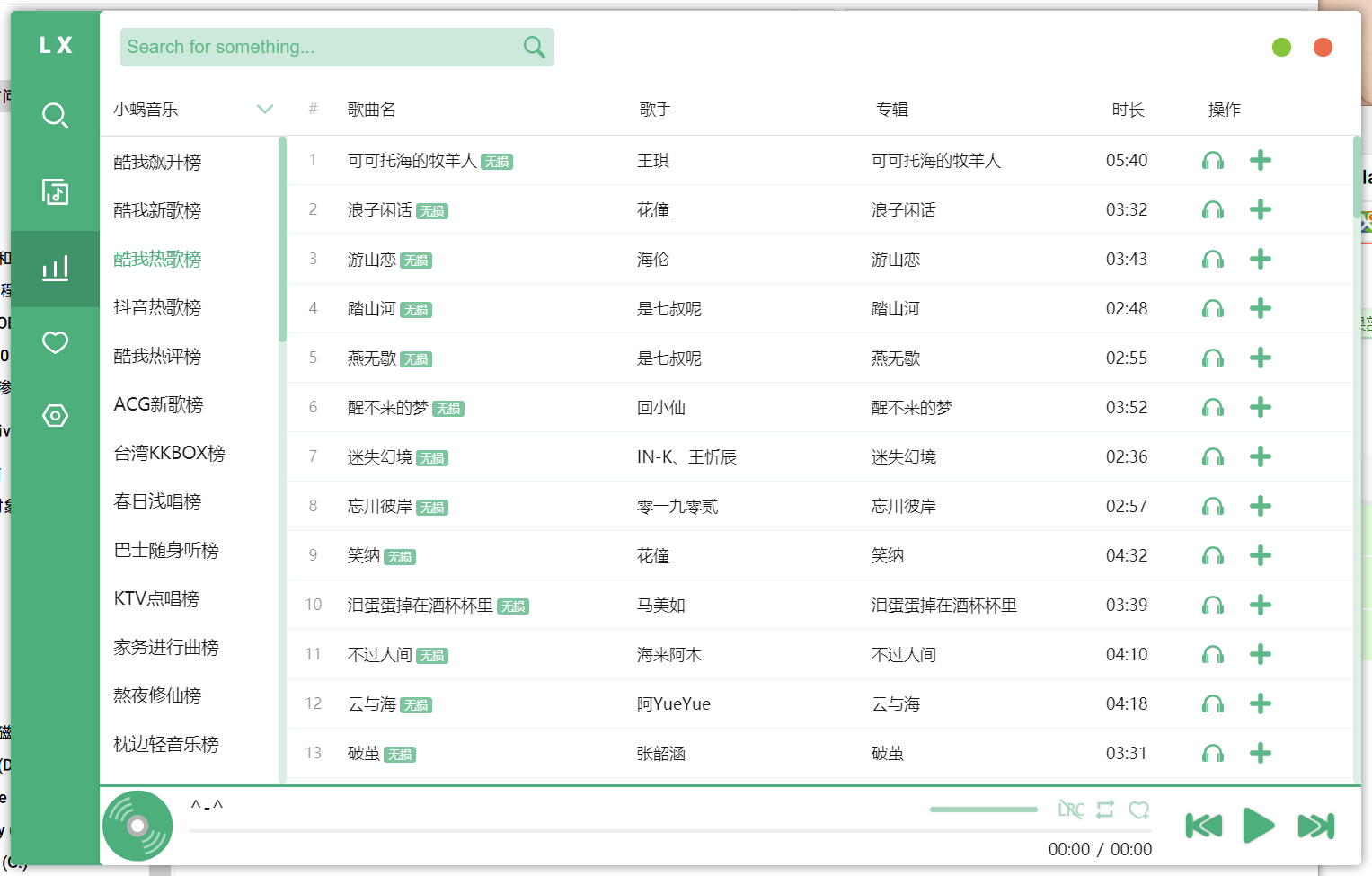Open the search page from the sidebar

tap(55, 116)
